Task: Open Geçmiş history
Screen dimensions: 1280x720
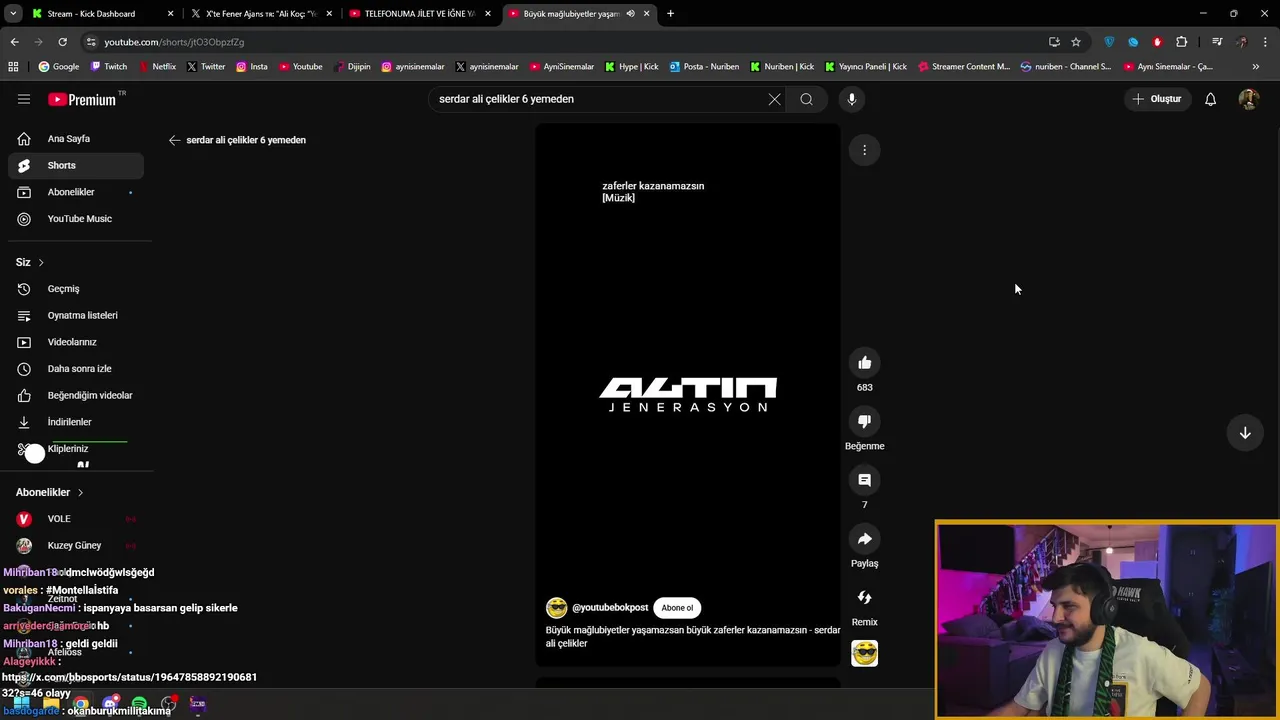Action: pyautogui.click(x=76, y=289)
